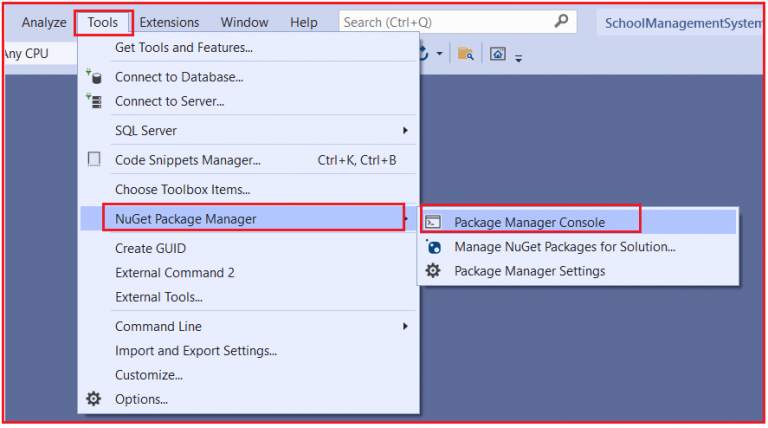Click the Options gear icon
768x428 pixels.
coord(94,399)
